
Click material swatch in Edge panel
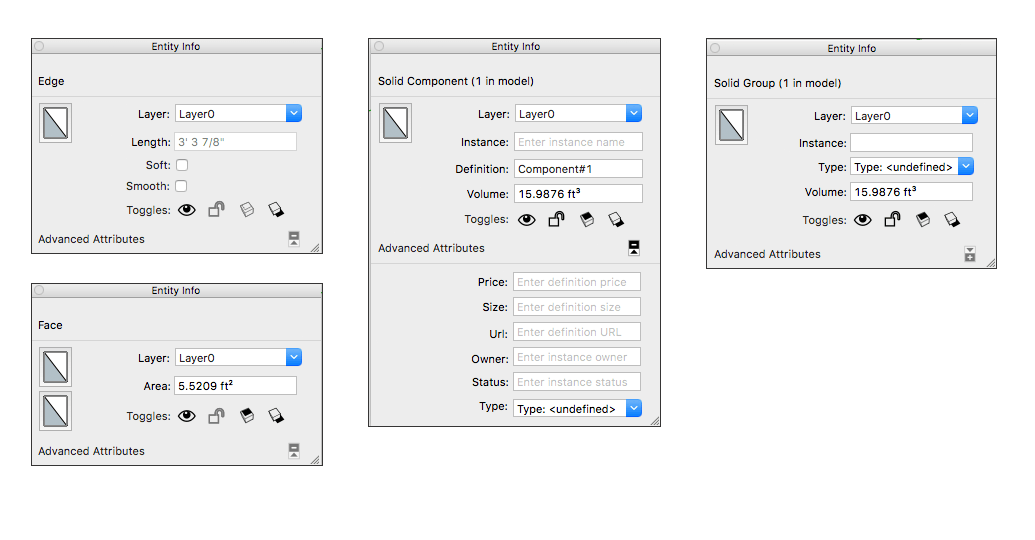coord(55,123)
